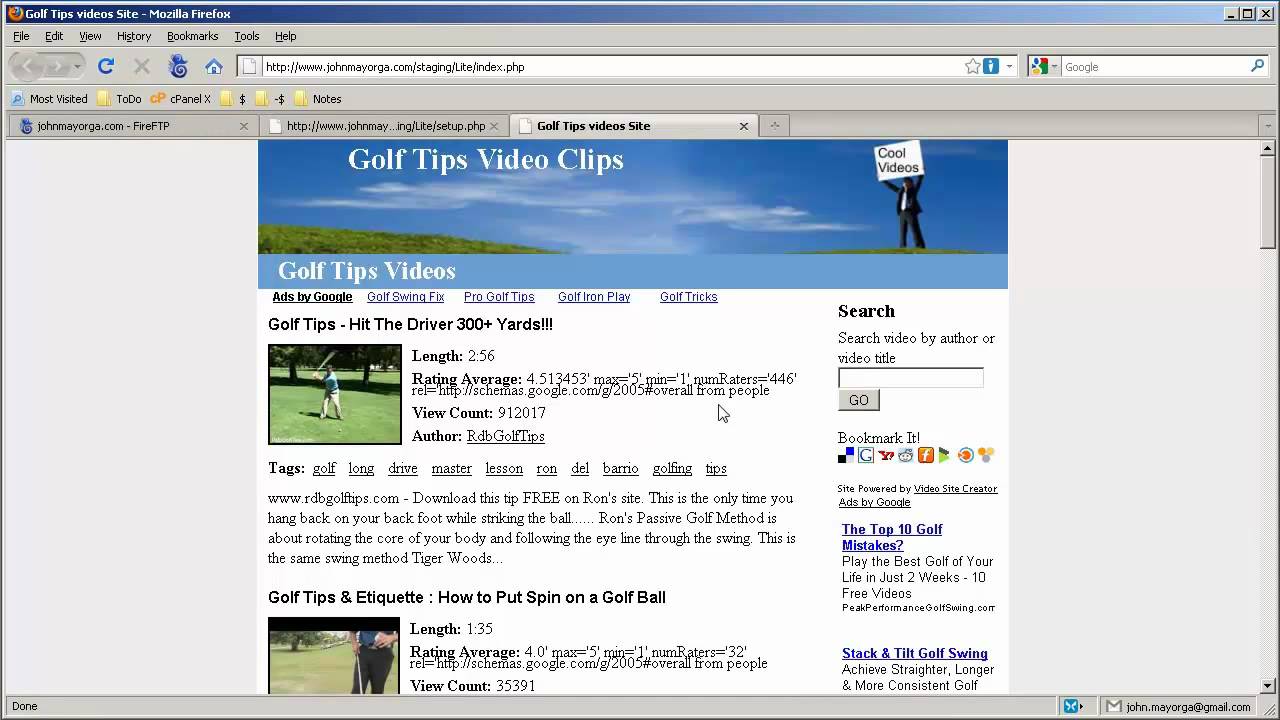1280x720 pixels.
Task: Click the green arrow bookmark icon
Action: [945, 455]
